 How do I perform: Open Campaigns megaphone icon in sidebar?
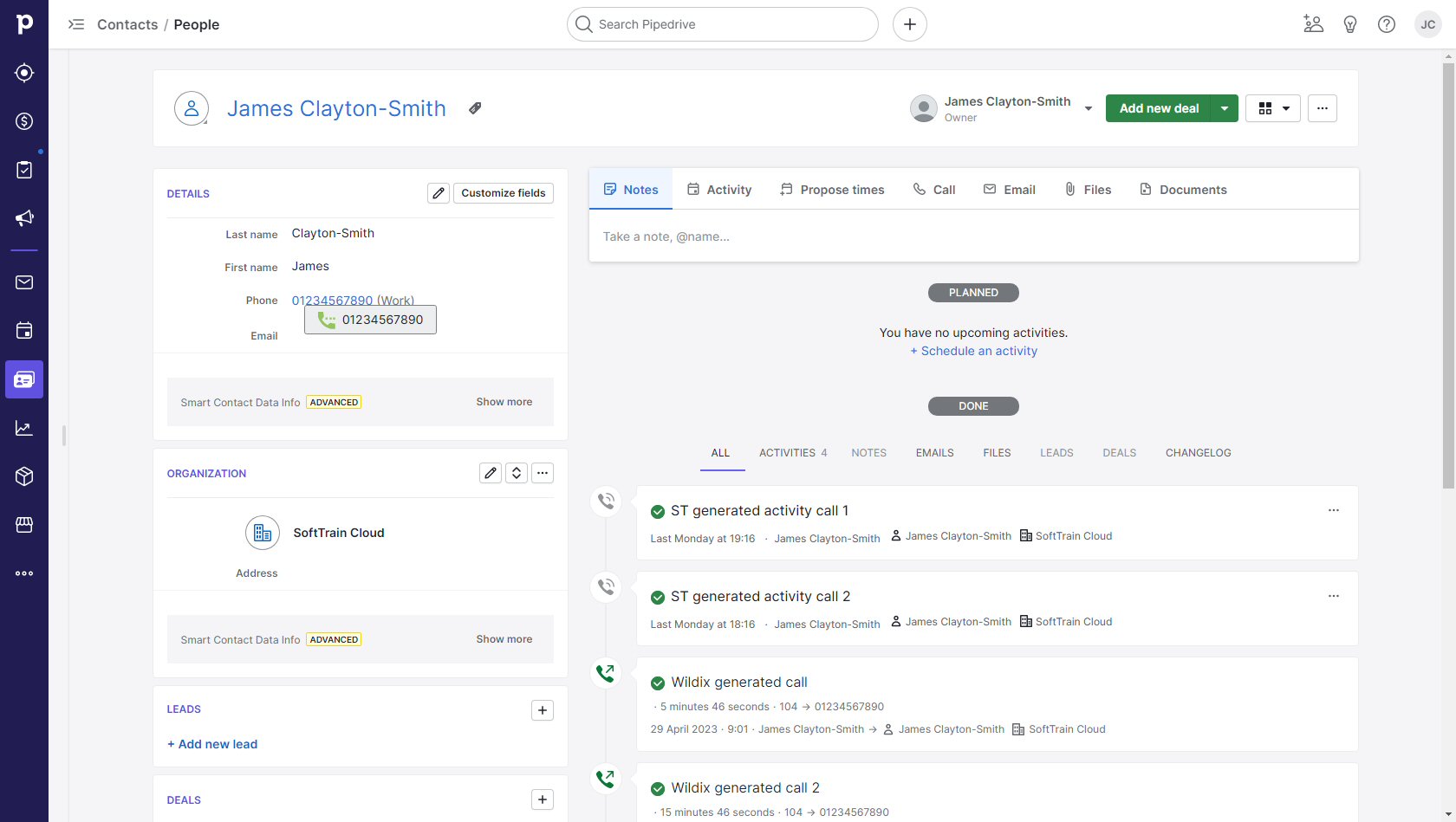click(24, 217)
